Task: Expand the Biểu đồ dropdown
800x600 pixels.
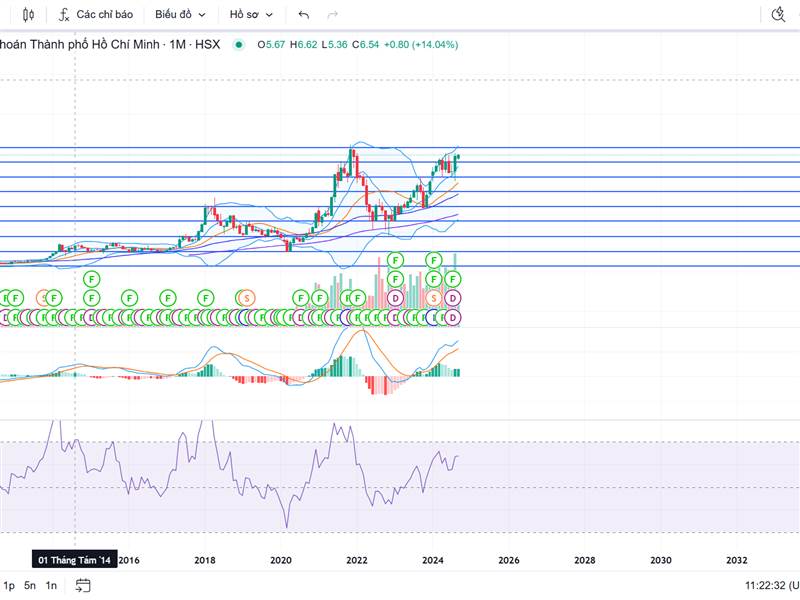Action: (180, 15)
